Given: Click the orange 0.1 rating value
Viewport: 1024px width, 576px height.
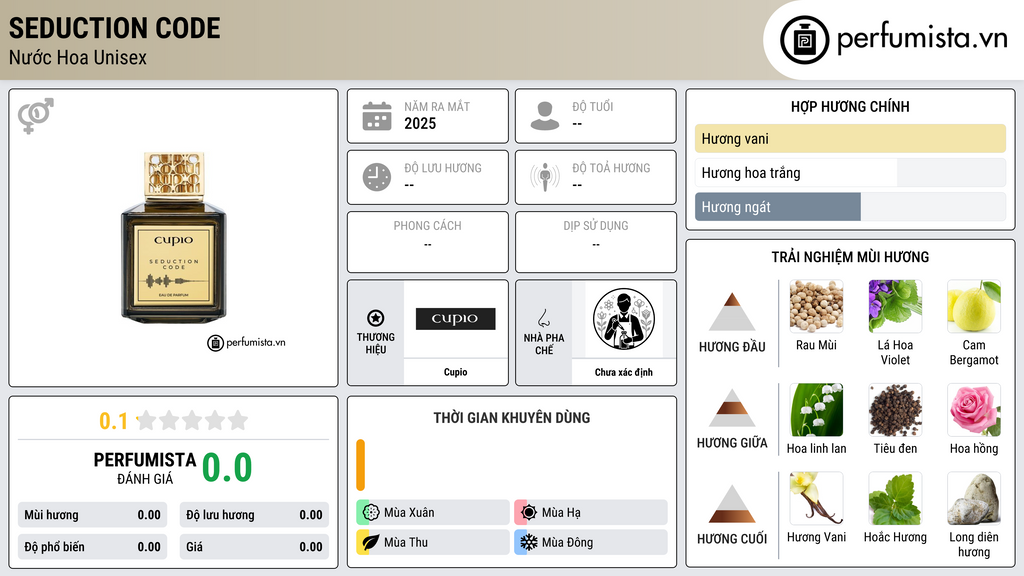Looking at the screenshot, I should [x=113, y=421].
